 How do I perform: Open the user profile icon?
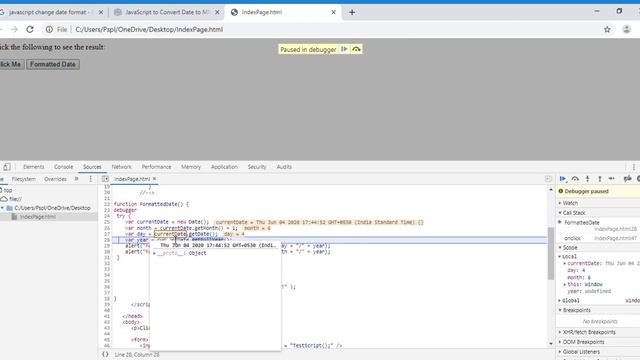click(x=627, y=29)
